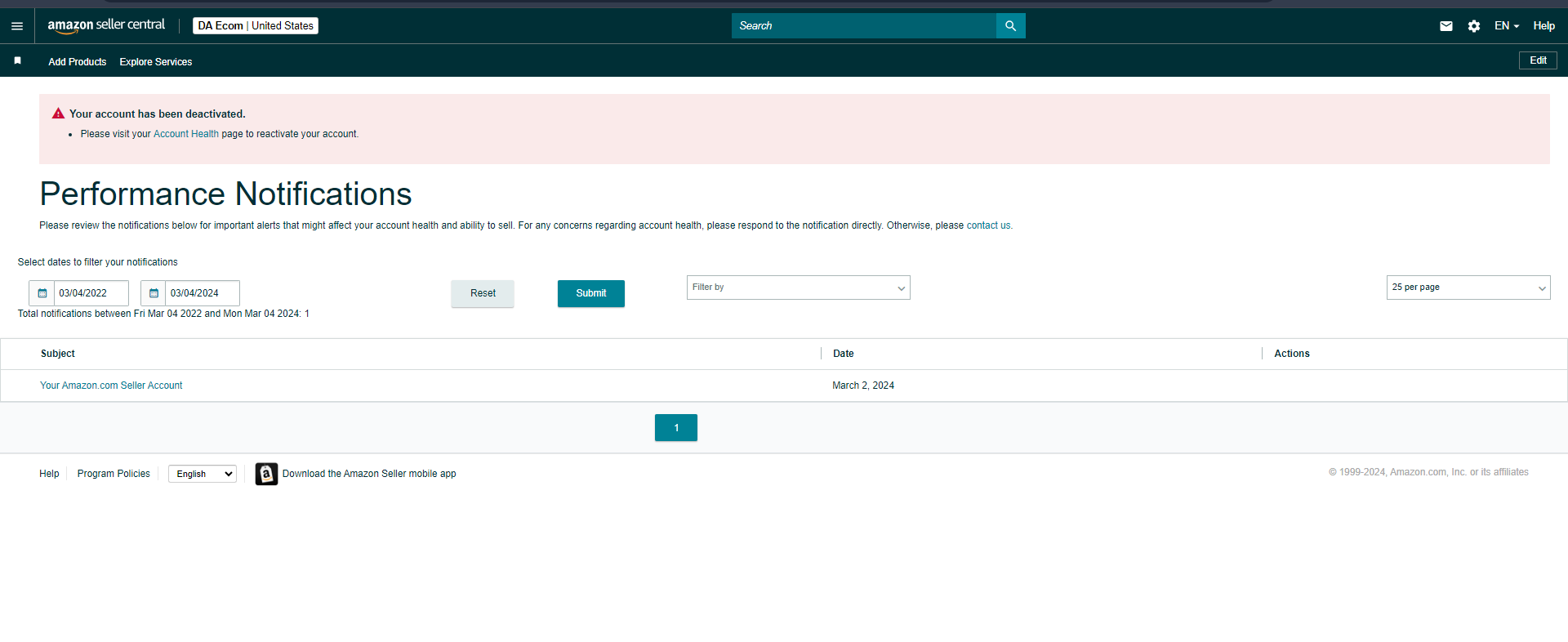The image size is (1568, 642).
Task: Open Add Products menu item
Action: [78, 62]
